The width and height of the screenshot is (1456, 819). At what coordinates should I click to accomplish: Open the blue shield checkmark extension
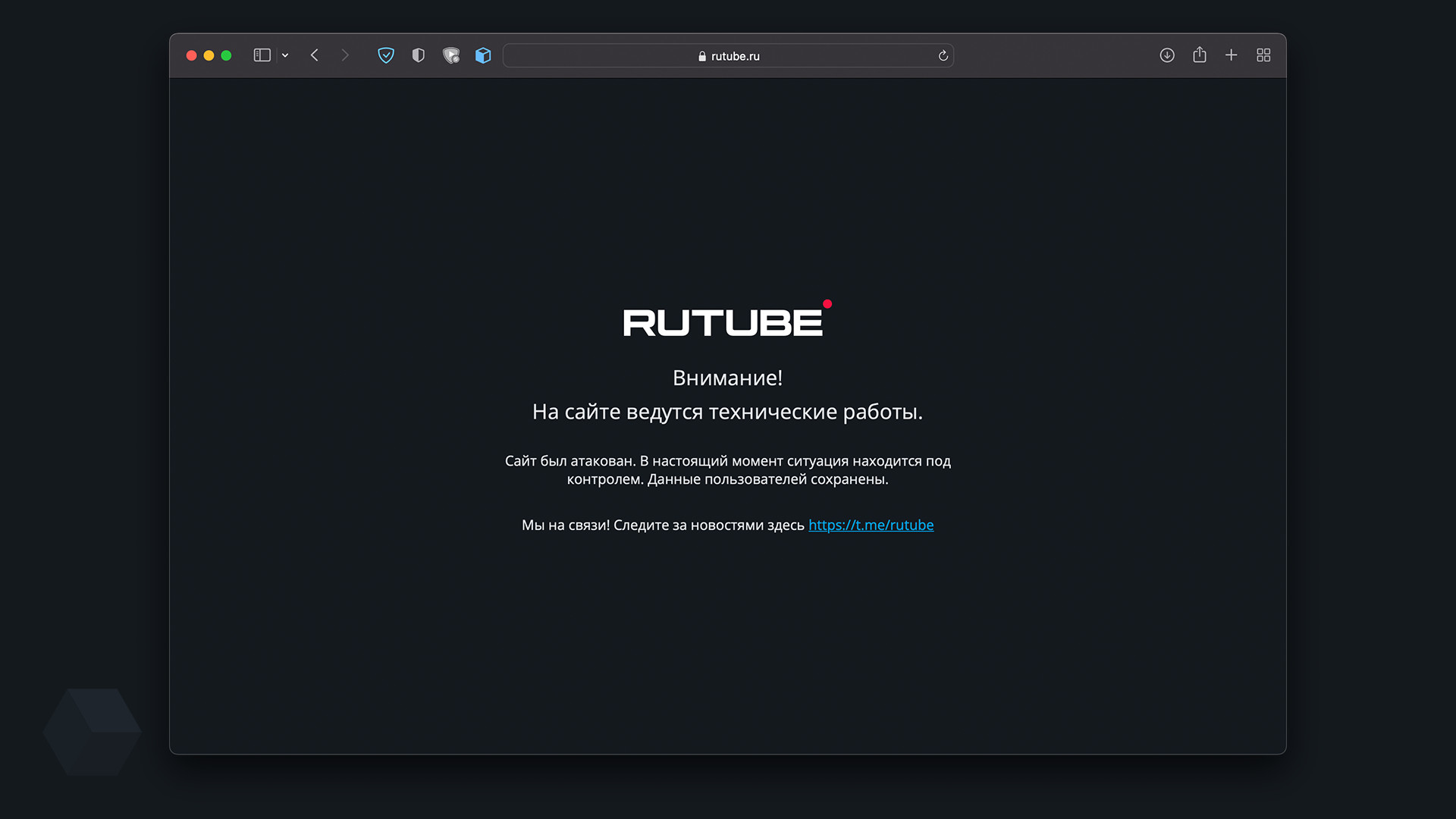(386, 55)
